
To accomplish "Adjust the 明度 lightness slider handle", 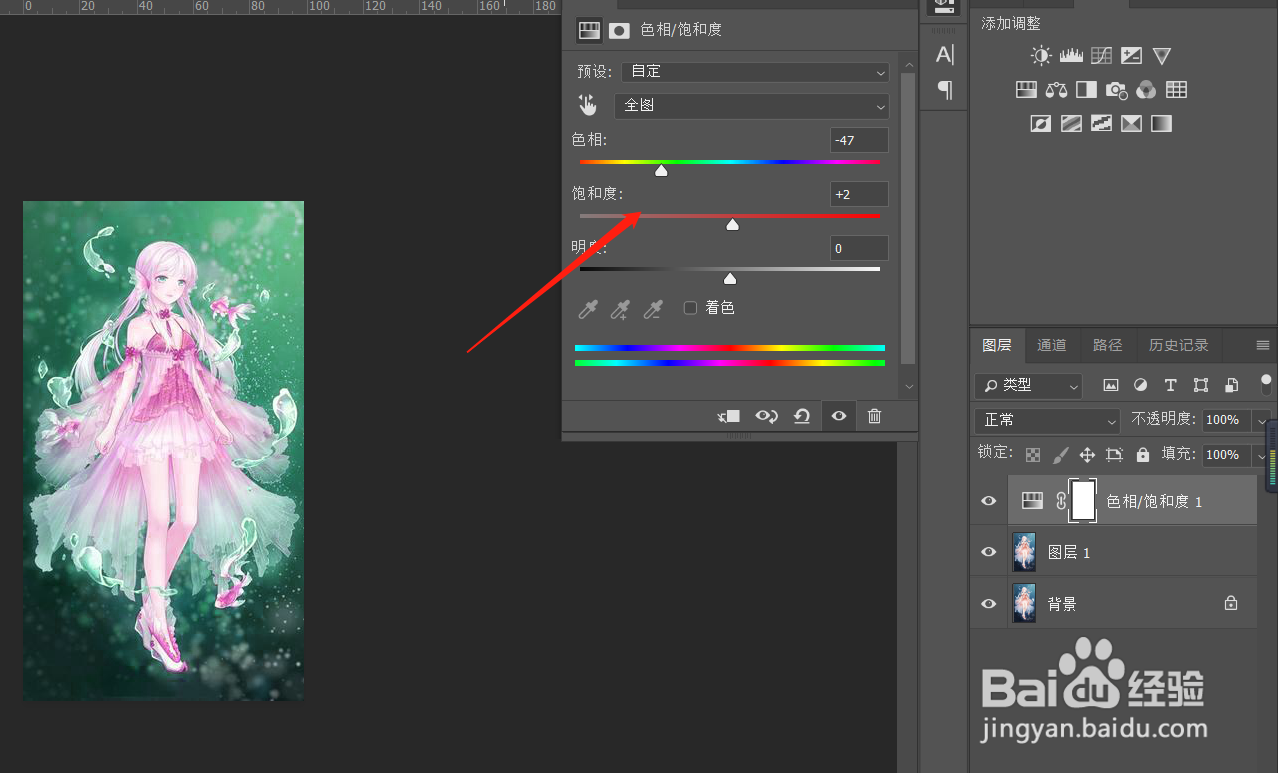I will (730, 279).
